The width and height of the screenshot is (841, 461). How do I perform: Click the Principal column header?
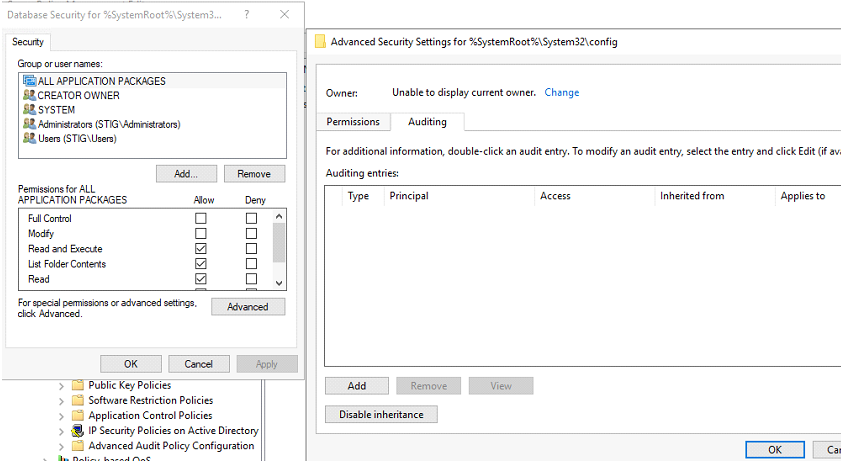(x=409, y=196)
